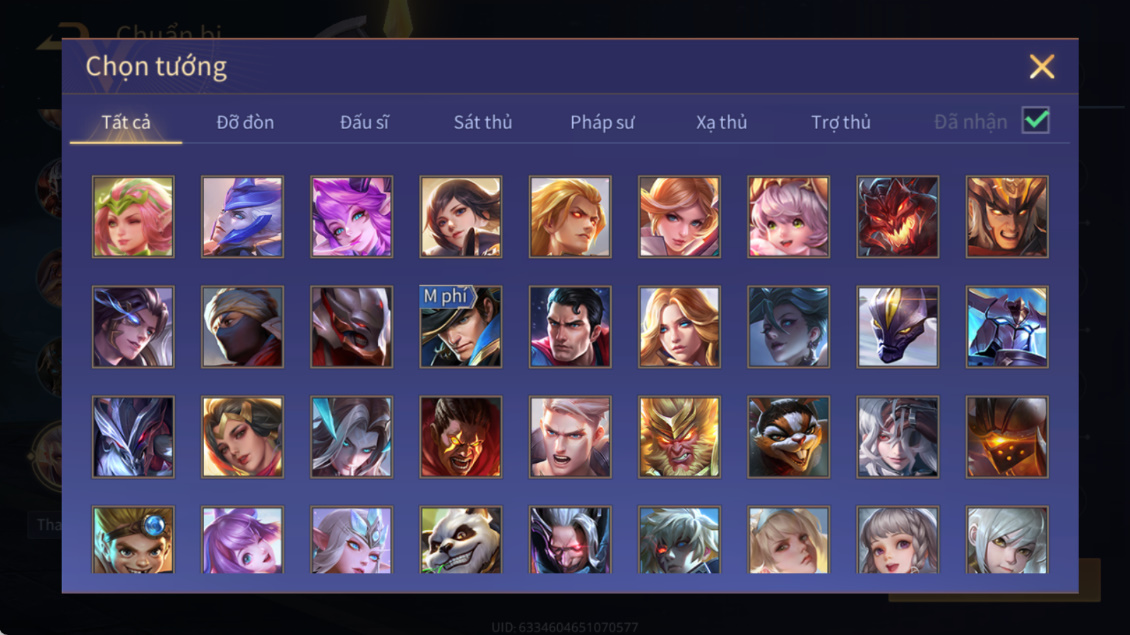
Task: Select the goggles boy hero portrait
Action: [133, 539]
